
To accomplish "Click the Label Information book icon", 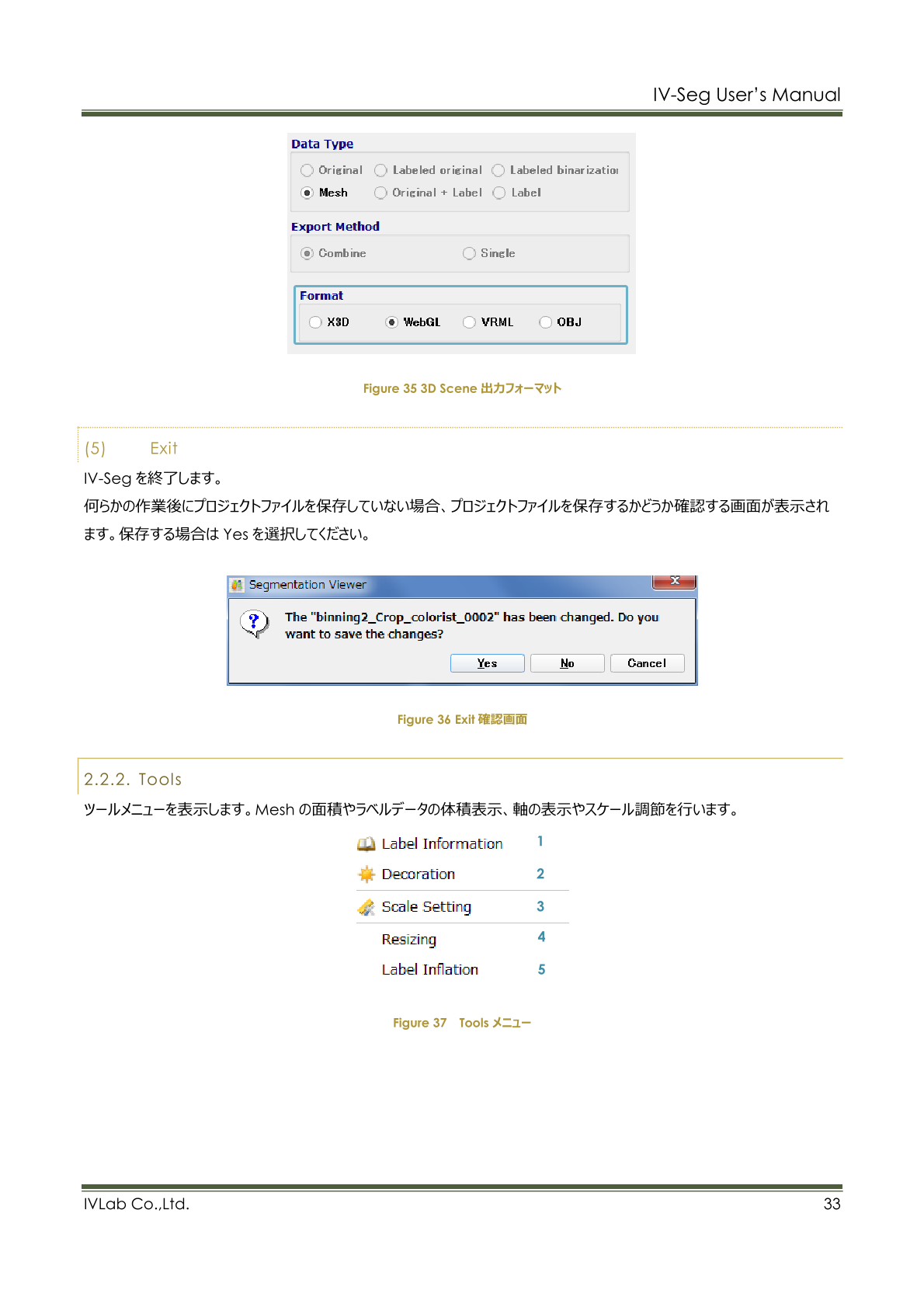I will 366,844.
